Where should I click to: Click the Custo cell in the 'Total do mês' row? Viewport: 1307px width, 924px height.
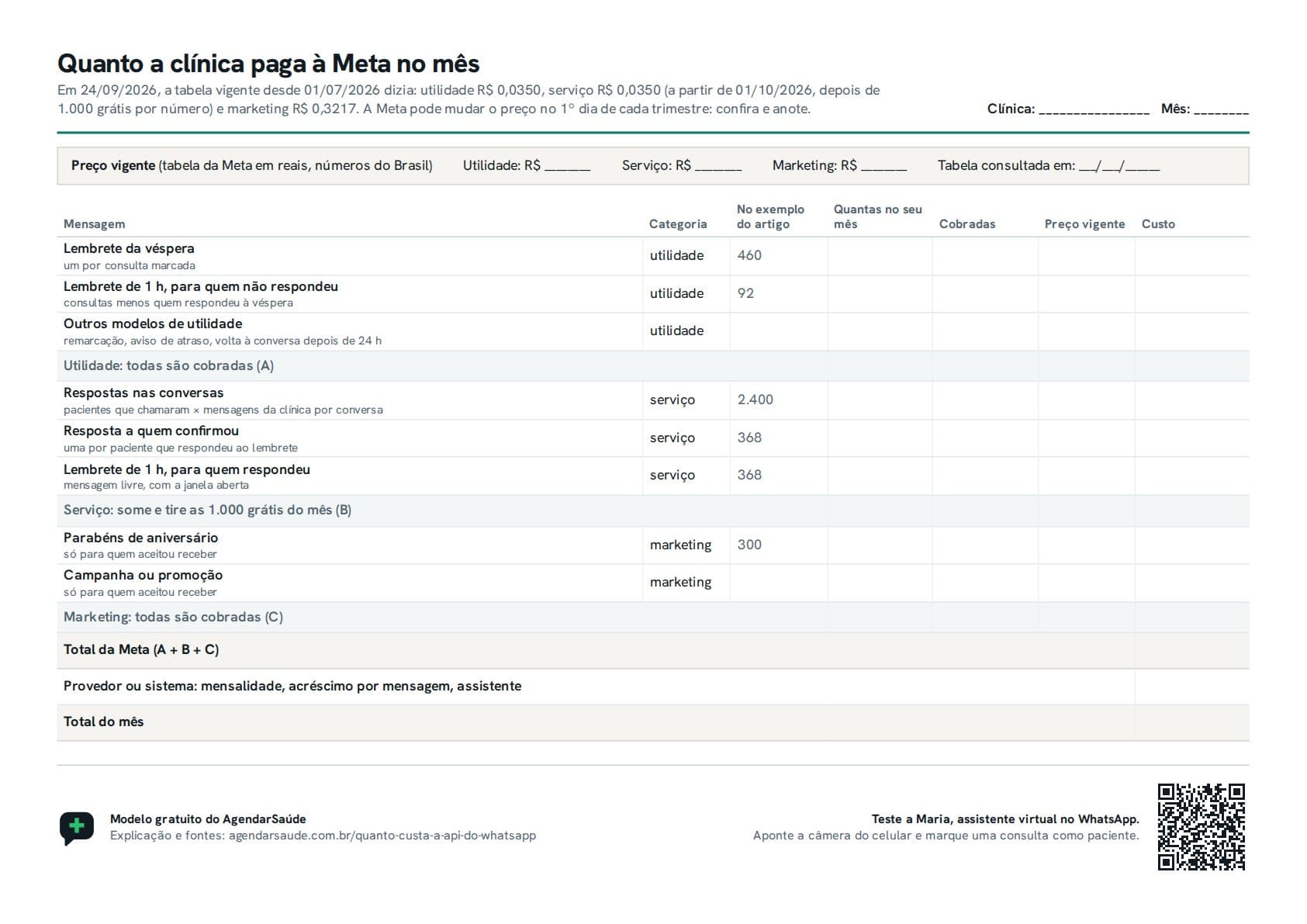coord(1191,722)
